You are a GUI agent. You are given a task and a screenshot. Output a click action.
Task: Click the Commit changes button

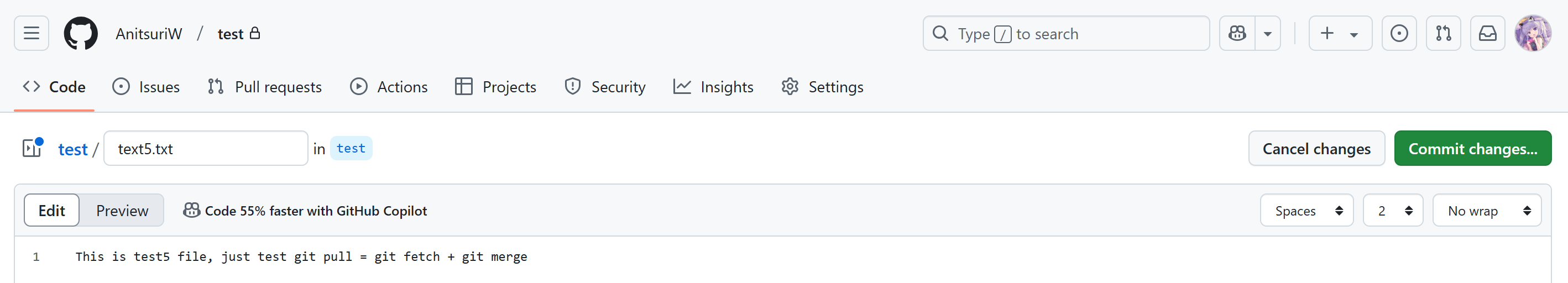point(1472,149)
